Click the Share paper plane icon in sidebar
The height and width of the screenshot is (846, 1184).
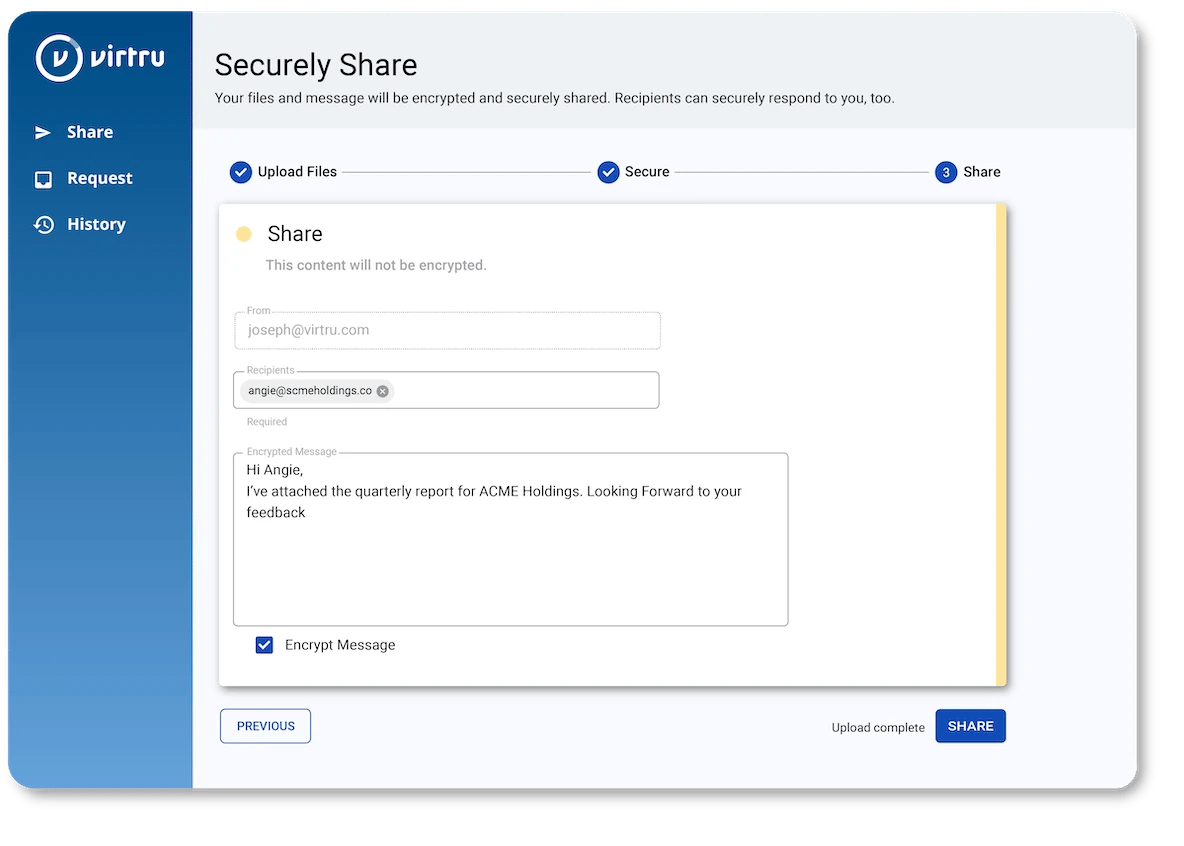coord(43,132)
